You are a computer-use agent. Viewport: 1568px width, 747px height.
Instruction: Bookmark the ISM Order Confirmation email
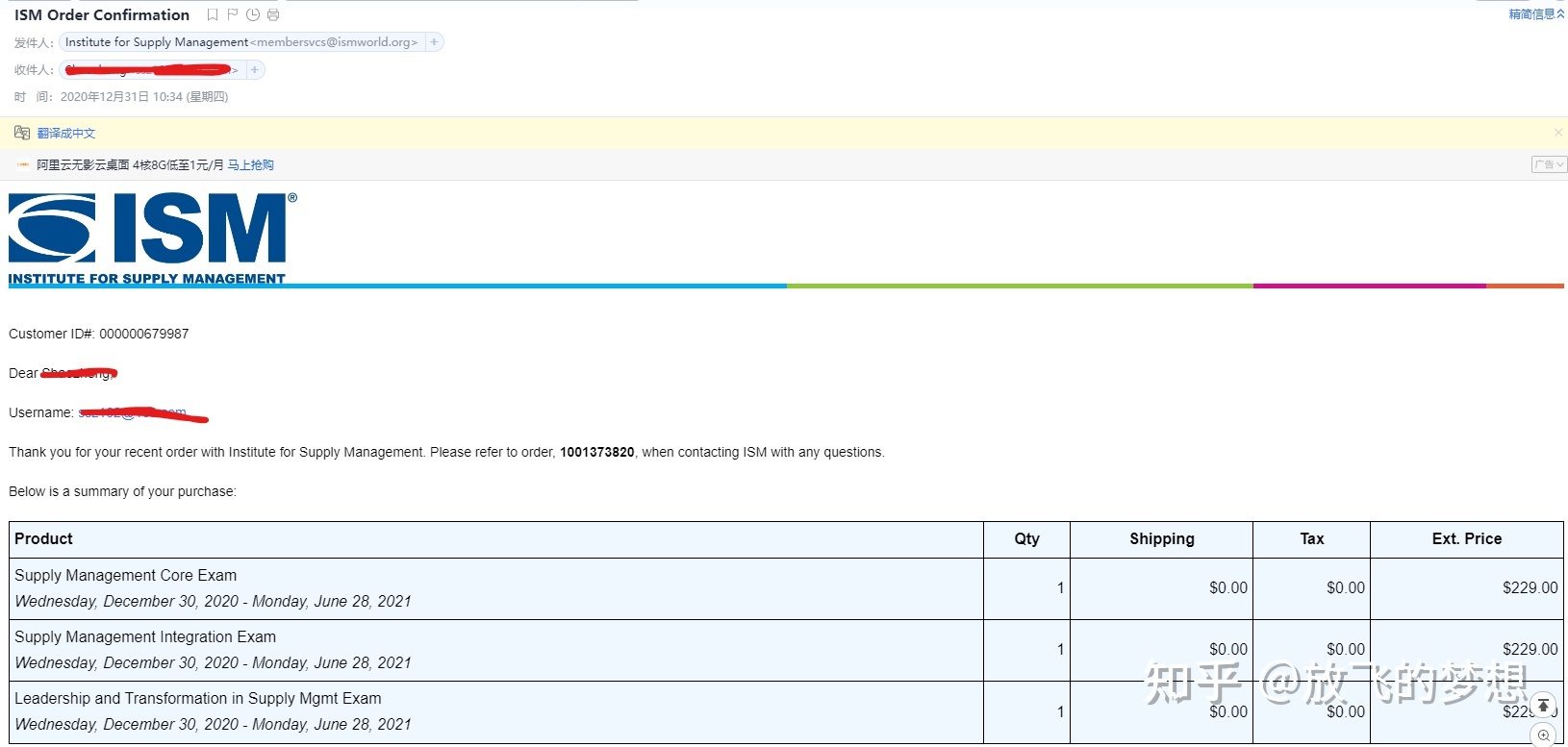tap(213, 14)
